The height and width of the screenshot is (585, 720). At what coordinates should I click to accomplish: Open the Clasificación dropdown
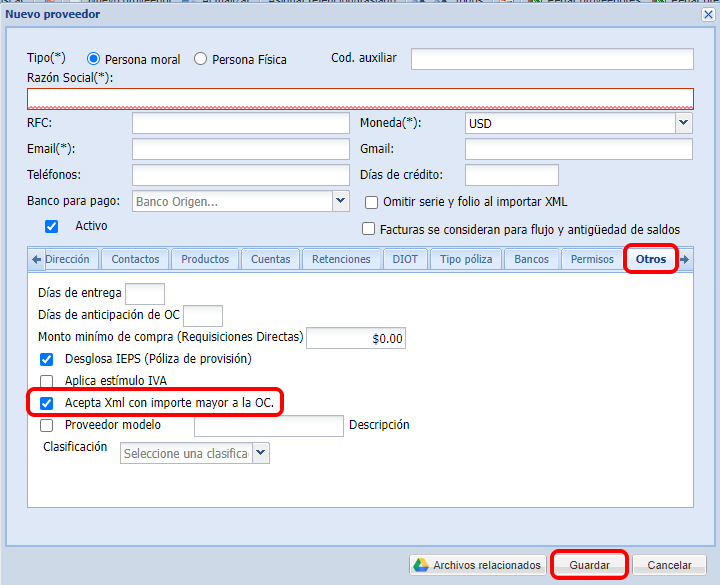[x=260, y=453]
